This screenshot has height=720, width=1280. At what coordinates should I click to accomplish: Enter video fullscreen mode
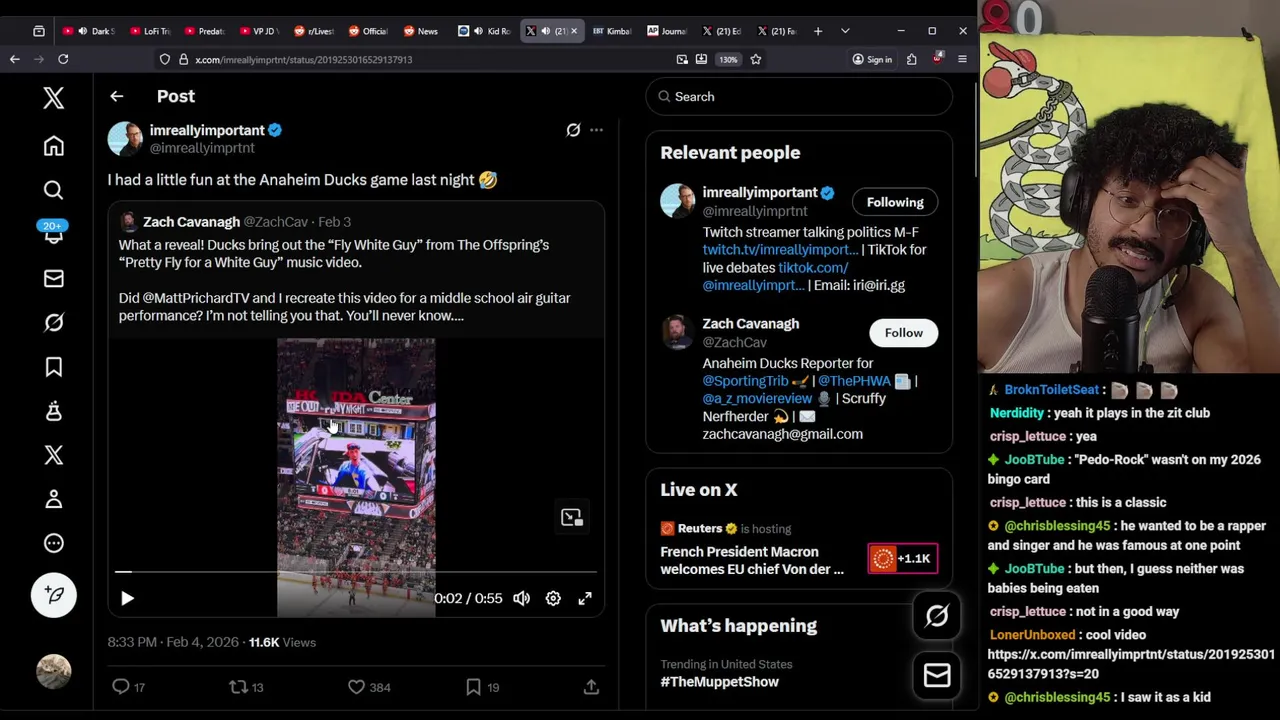click(x=585, y=598)
